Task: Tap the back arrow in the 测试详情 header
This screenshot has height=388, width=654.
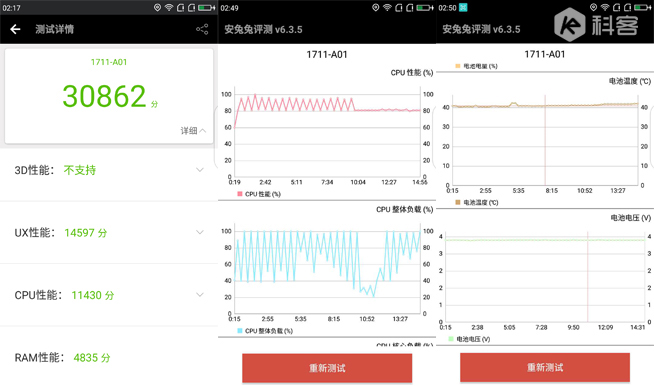Action: 15,29
